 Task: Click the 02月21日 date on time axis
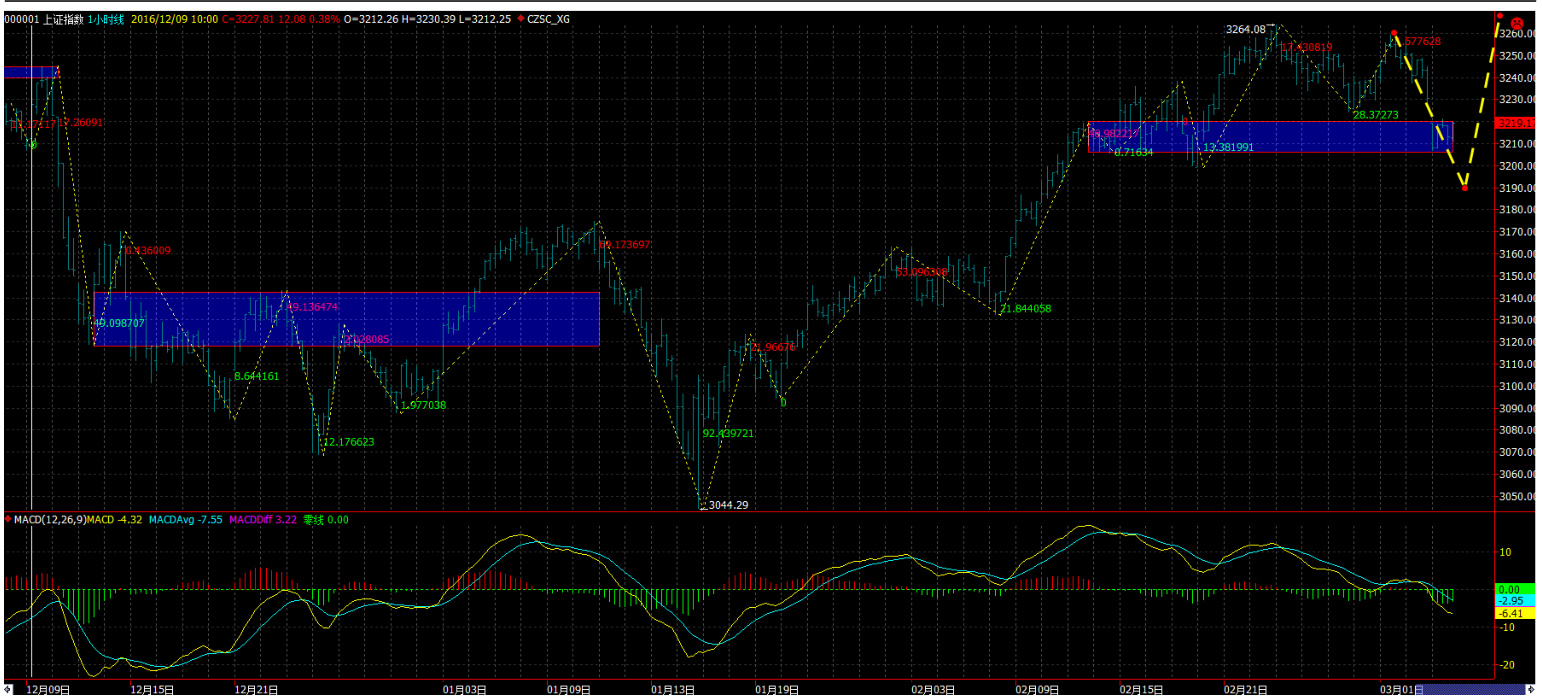(1247, 689)
